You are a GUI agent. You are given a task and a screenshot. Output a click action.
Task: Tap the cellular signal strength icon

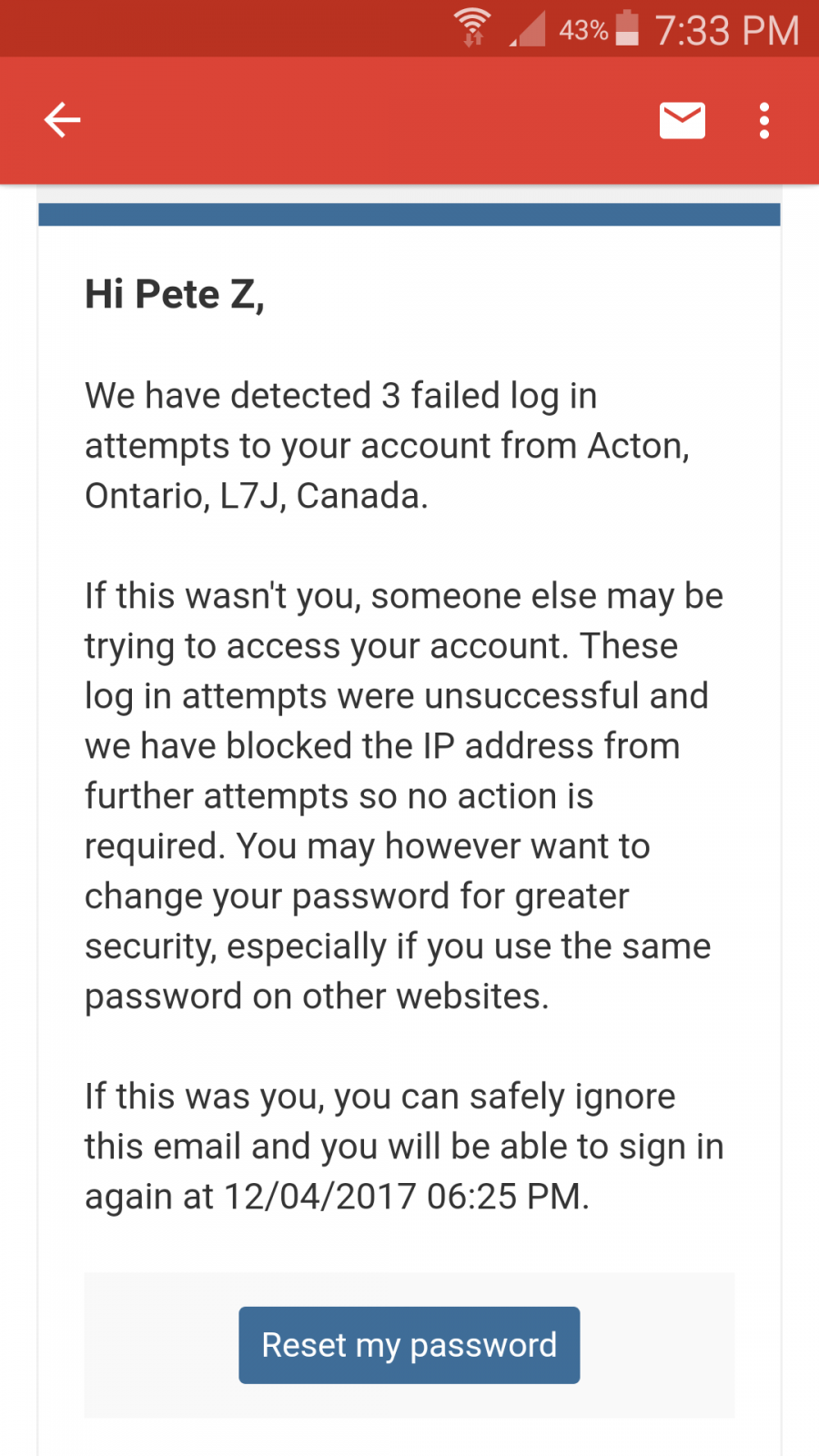coord(527,29)
